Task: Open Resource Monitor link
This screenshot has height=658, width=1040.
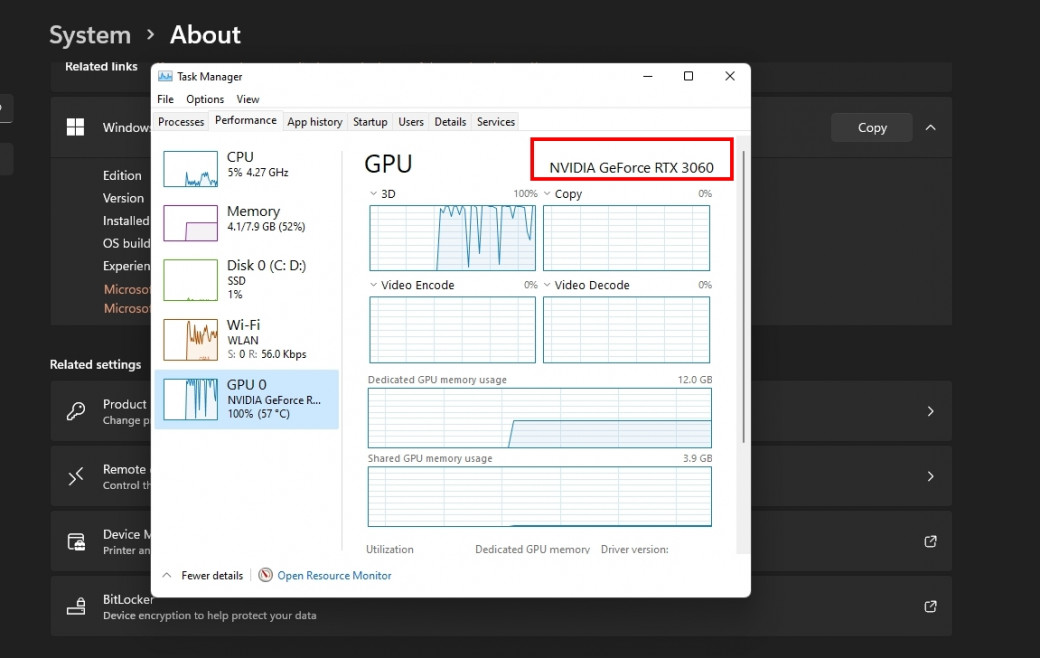Action: tap(334, 576)
